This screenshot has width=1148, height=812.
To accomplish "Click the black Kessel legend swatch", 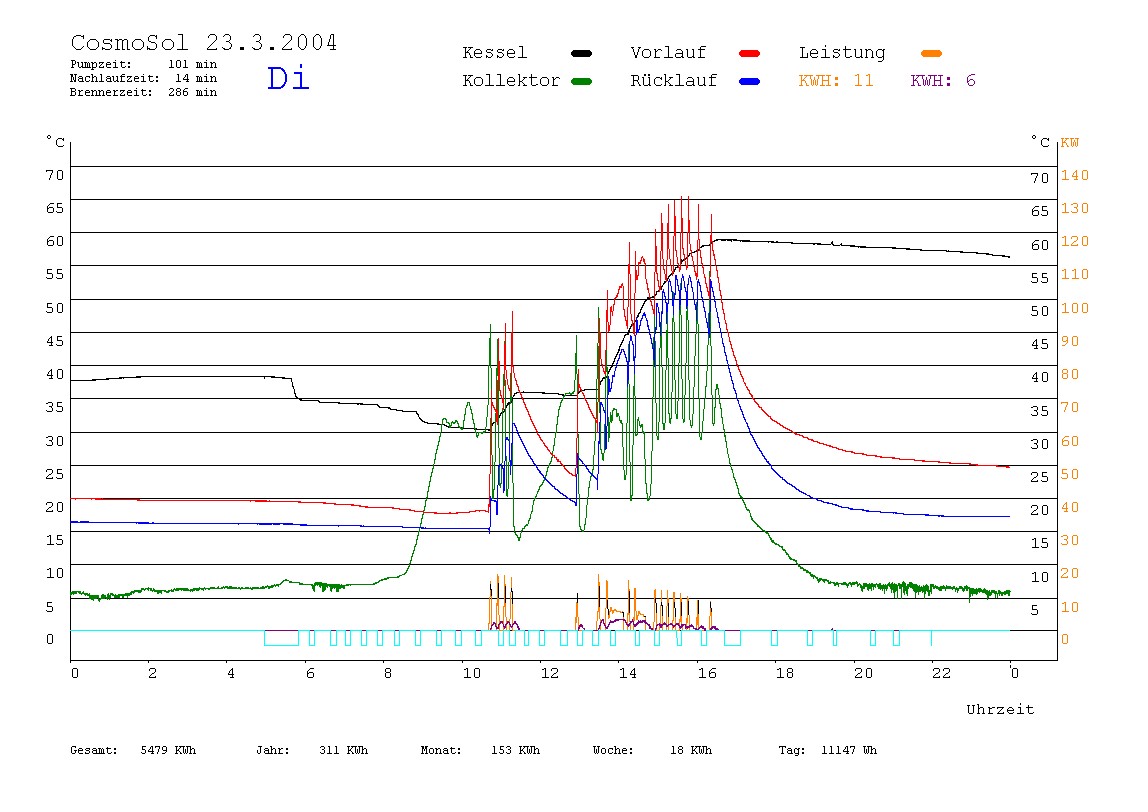I will point(581,53).
